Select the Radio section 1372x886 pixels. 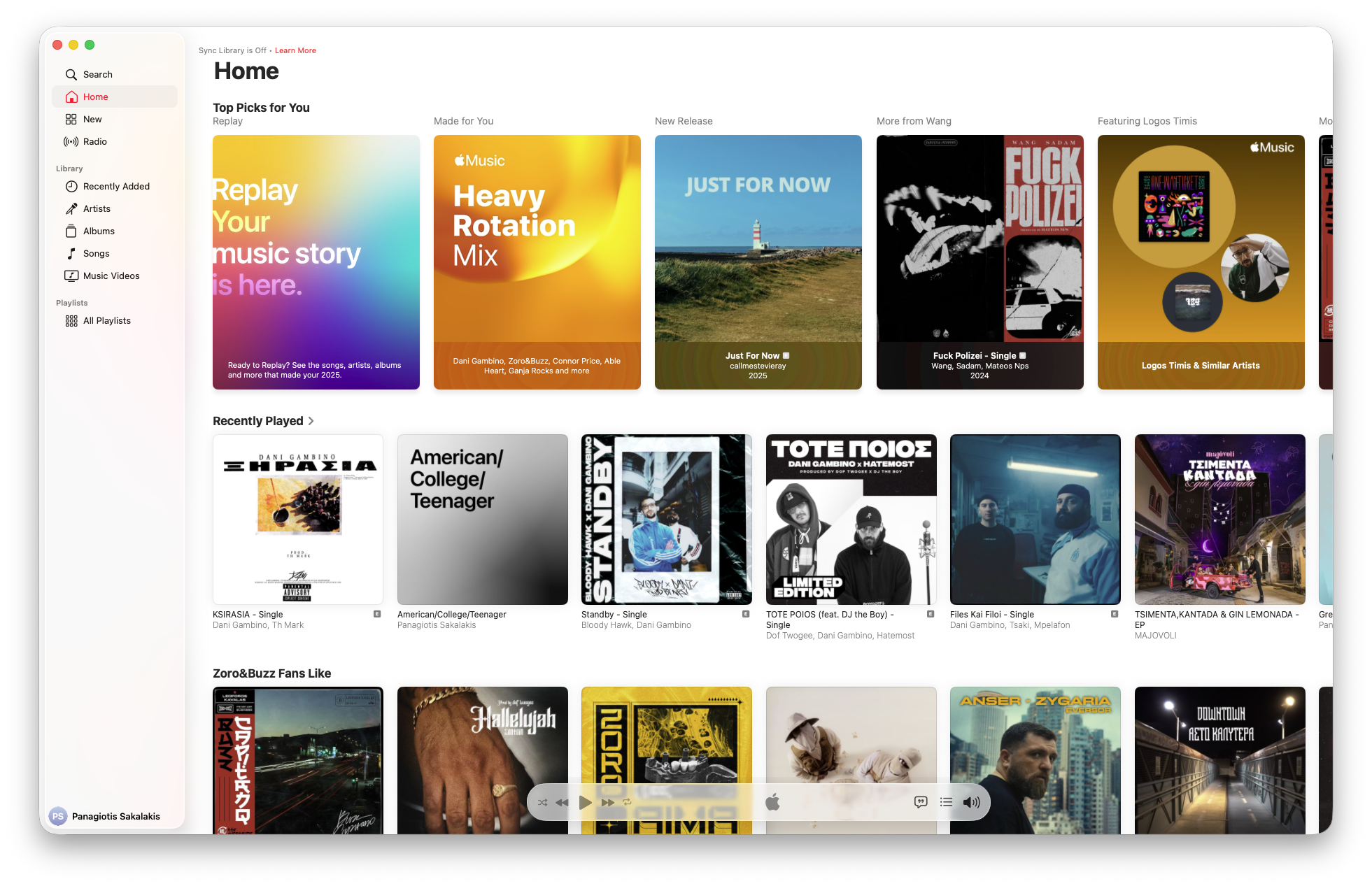pyautogui.click(x=93, y=141)
